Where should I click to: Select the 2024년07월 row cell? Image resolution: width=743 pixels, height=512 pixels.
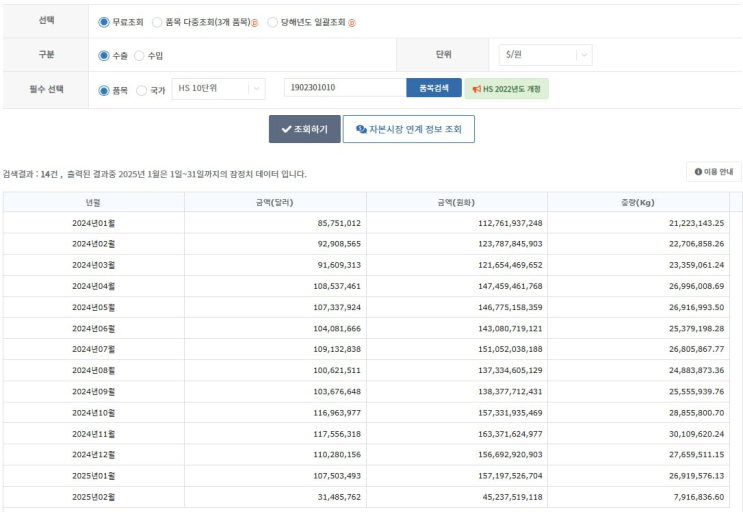coord(94,349)
